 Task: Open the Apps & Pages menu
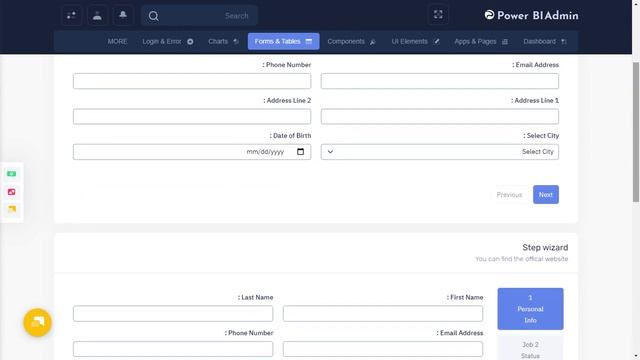coord(481,41)
